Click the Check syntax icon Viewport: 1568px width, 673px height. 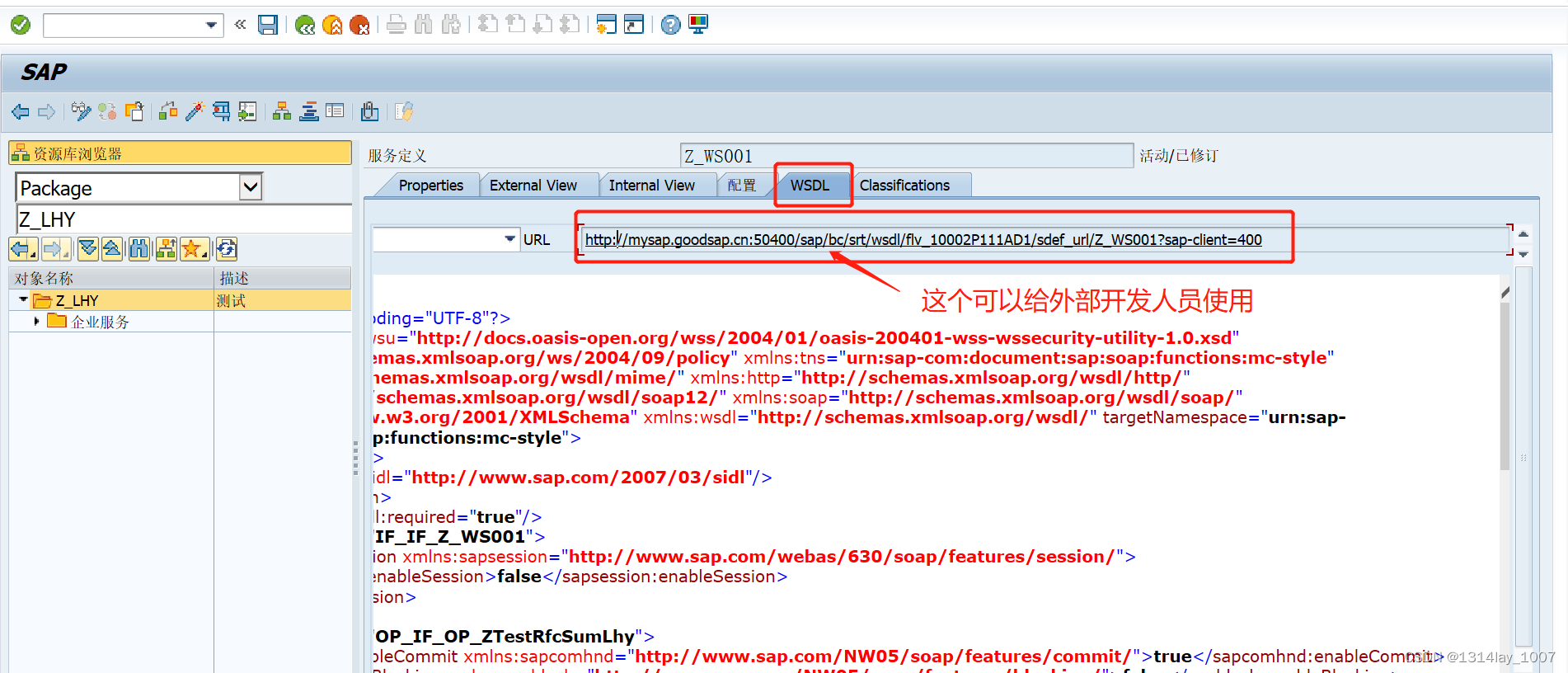168,111
